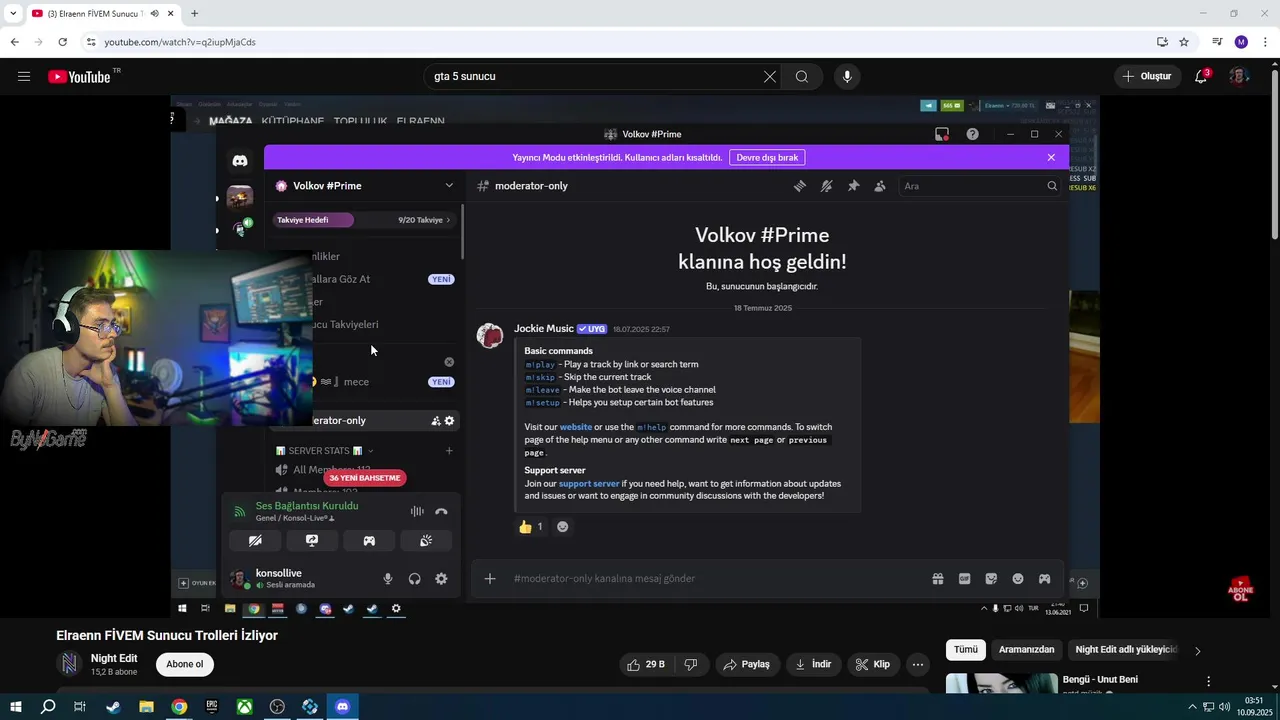Share the video via Paylaş

[746, 664]
